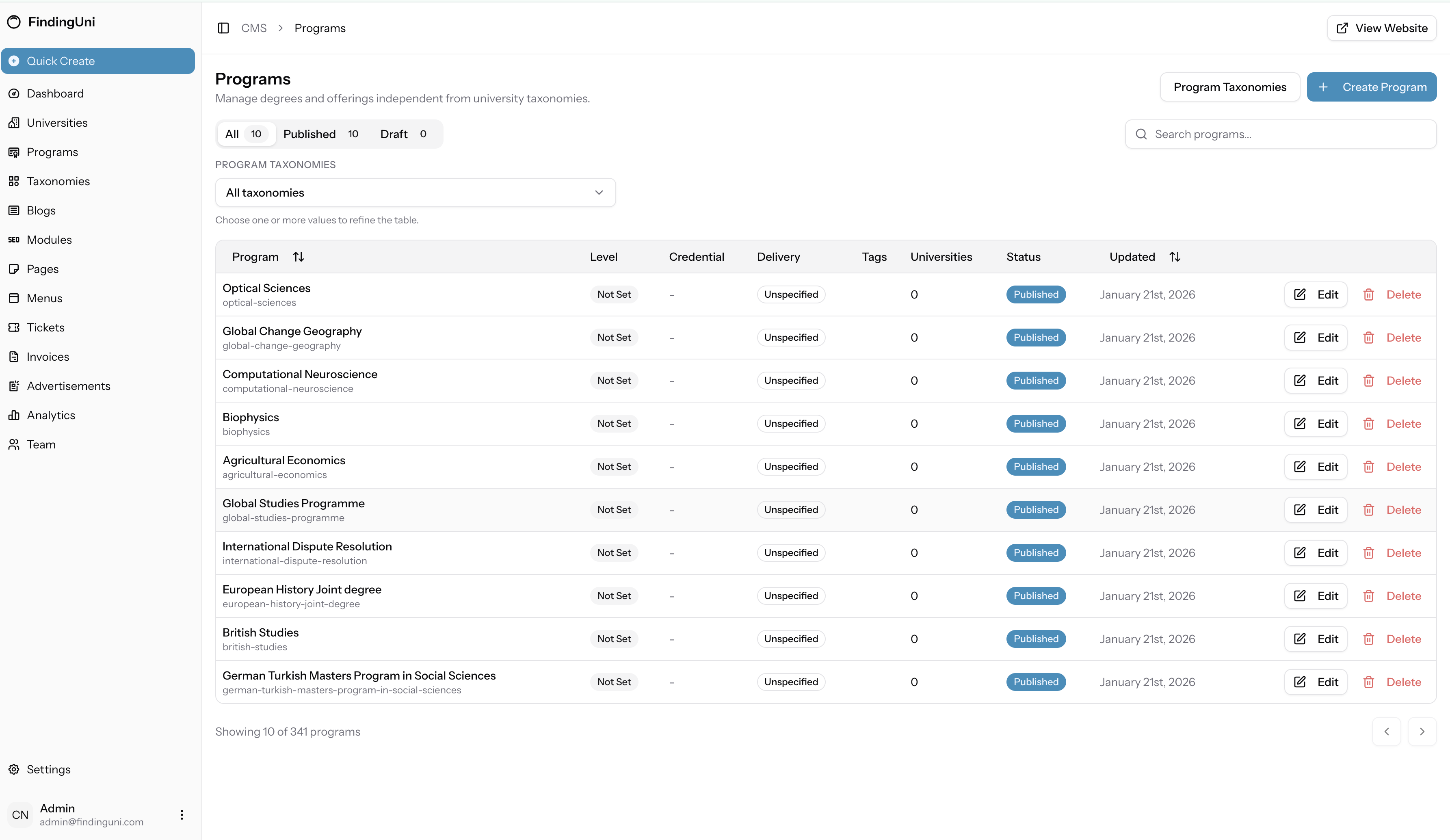
Task: Open the Analytics section
Action: 51,415
